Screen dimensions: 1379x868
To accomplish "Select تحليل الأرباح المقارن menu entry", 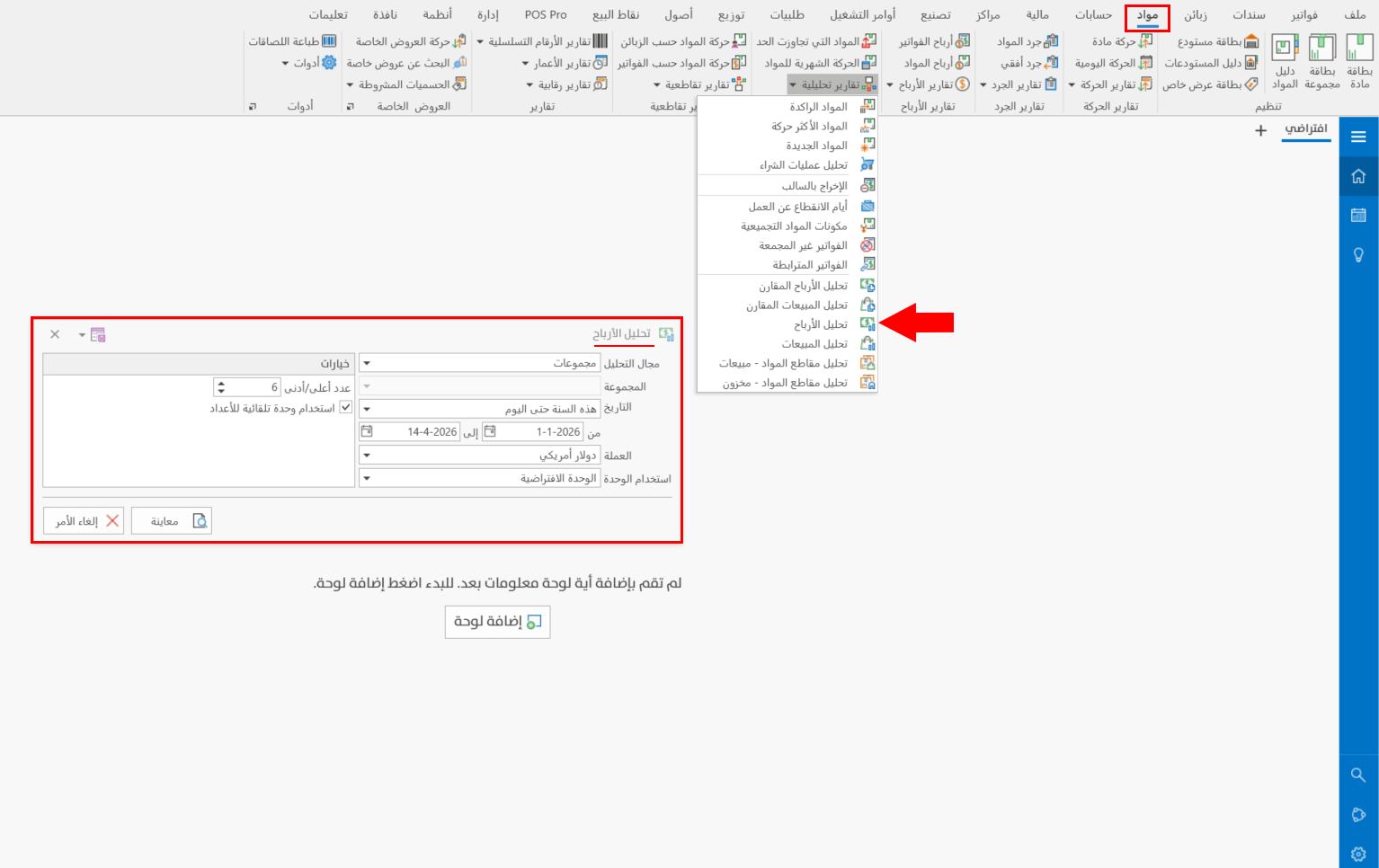I will pyautogui.click(x=787, y=286).
